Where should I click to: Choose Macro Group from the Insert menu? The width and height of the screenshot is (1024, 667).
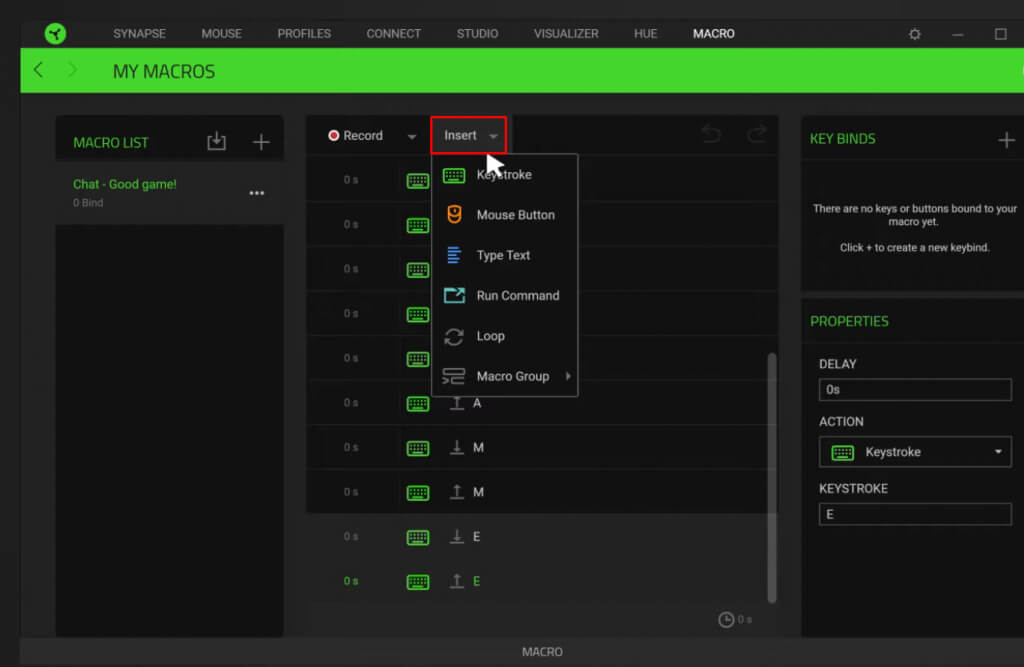[x=505, y=376]
